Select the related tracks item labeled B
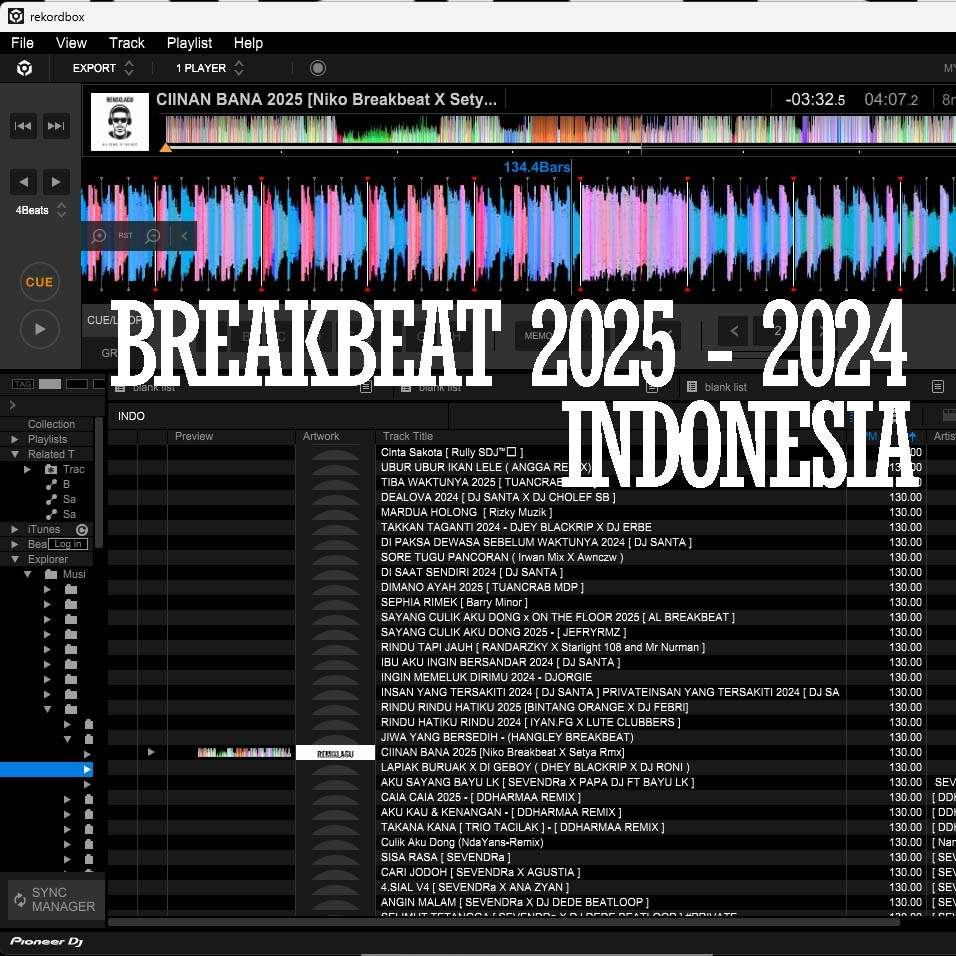This screenshot has height=956, width=956. (59, 484)
